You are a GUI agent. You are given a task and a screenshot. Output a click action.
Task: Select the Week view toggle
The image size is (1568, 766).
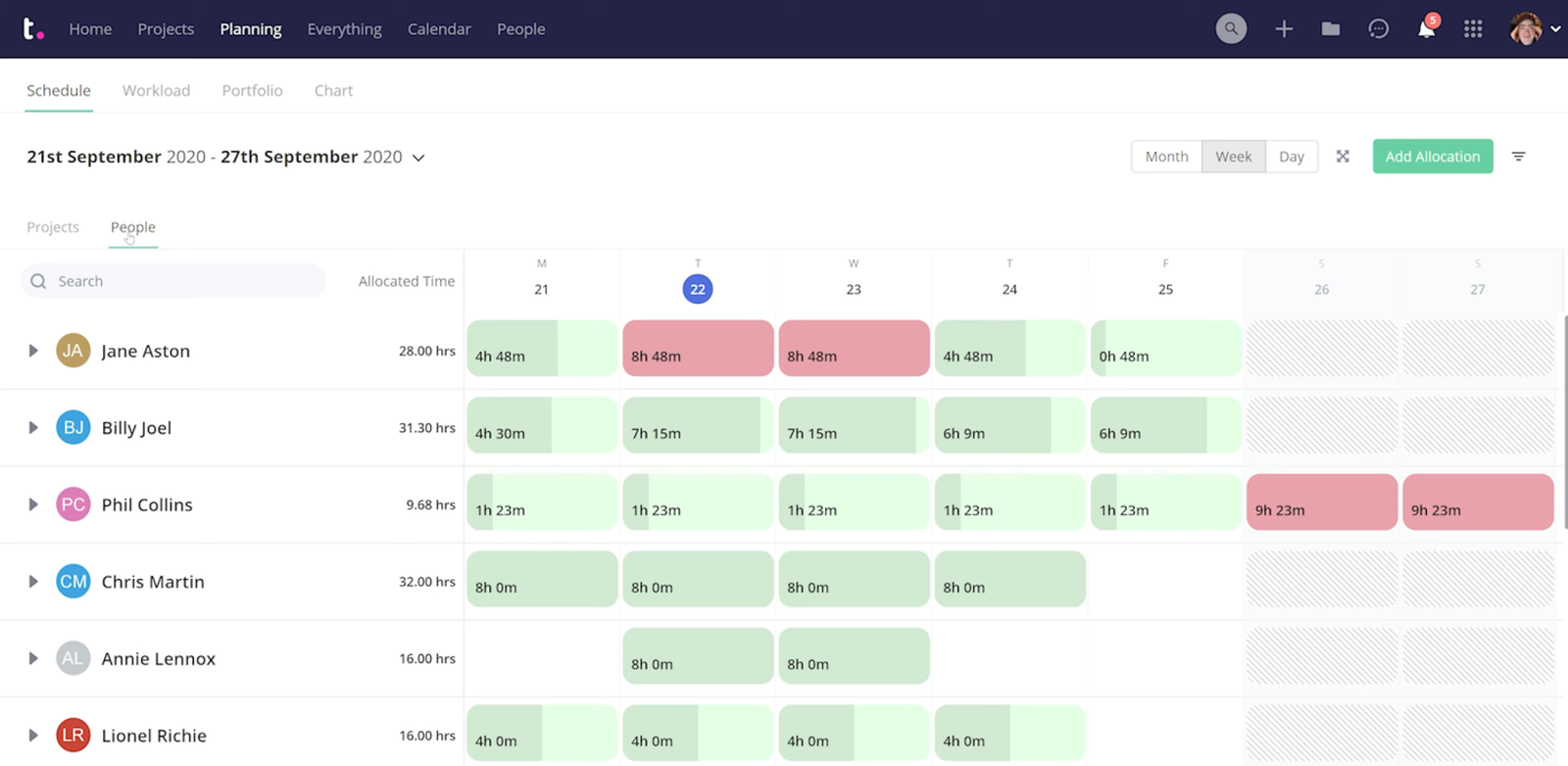1233,157
